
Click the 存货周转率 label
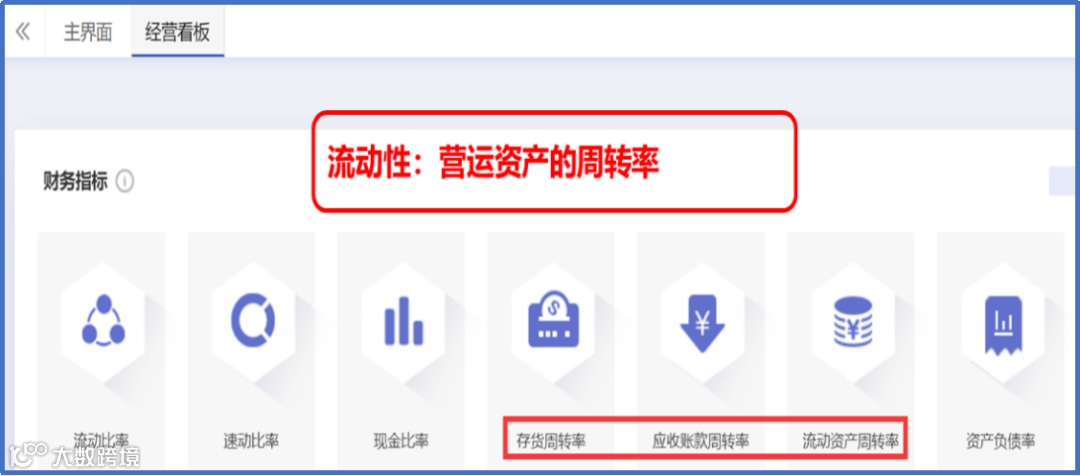(551, 441)
